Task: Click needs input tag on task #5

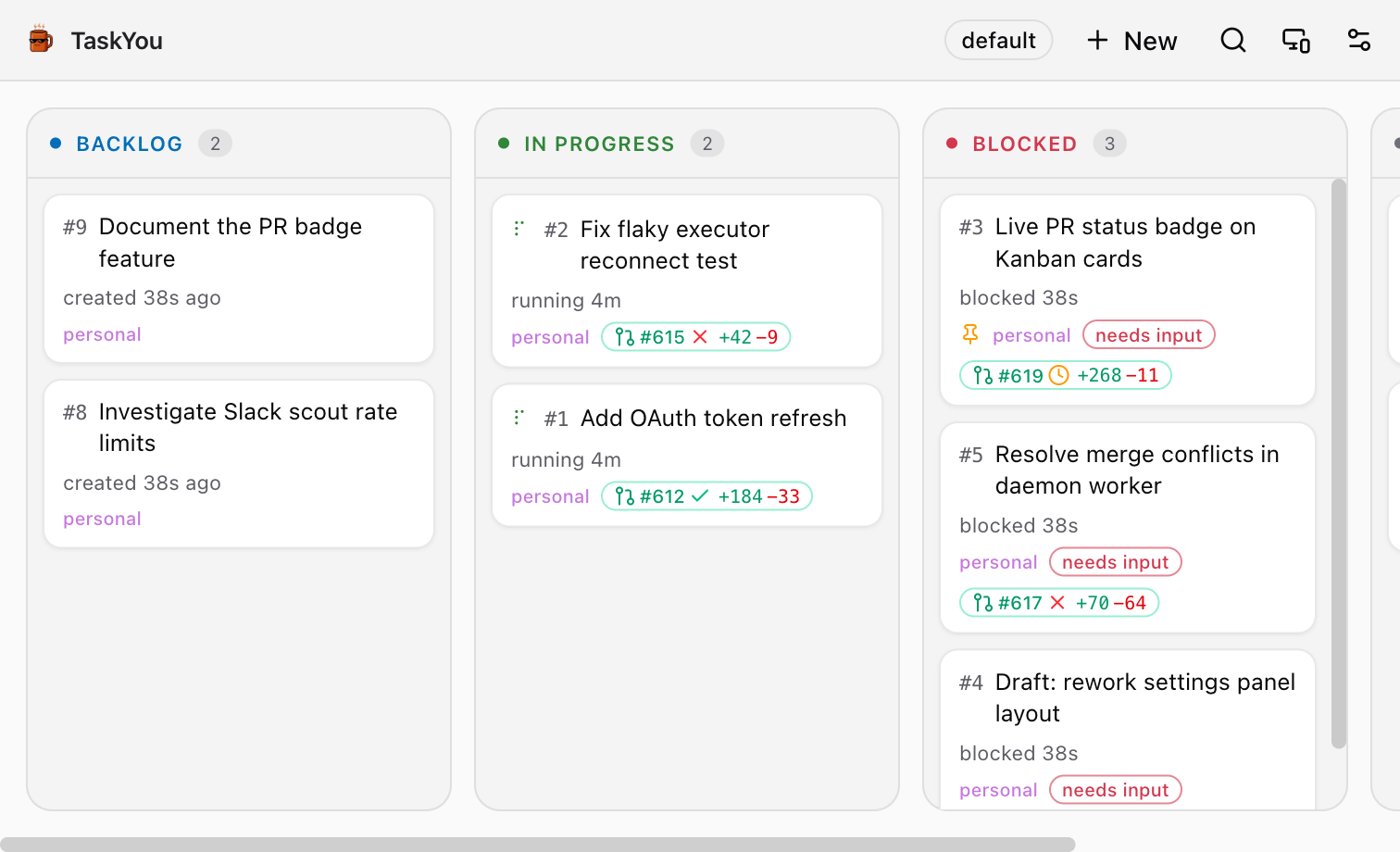Action: coord(1116,562)
